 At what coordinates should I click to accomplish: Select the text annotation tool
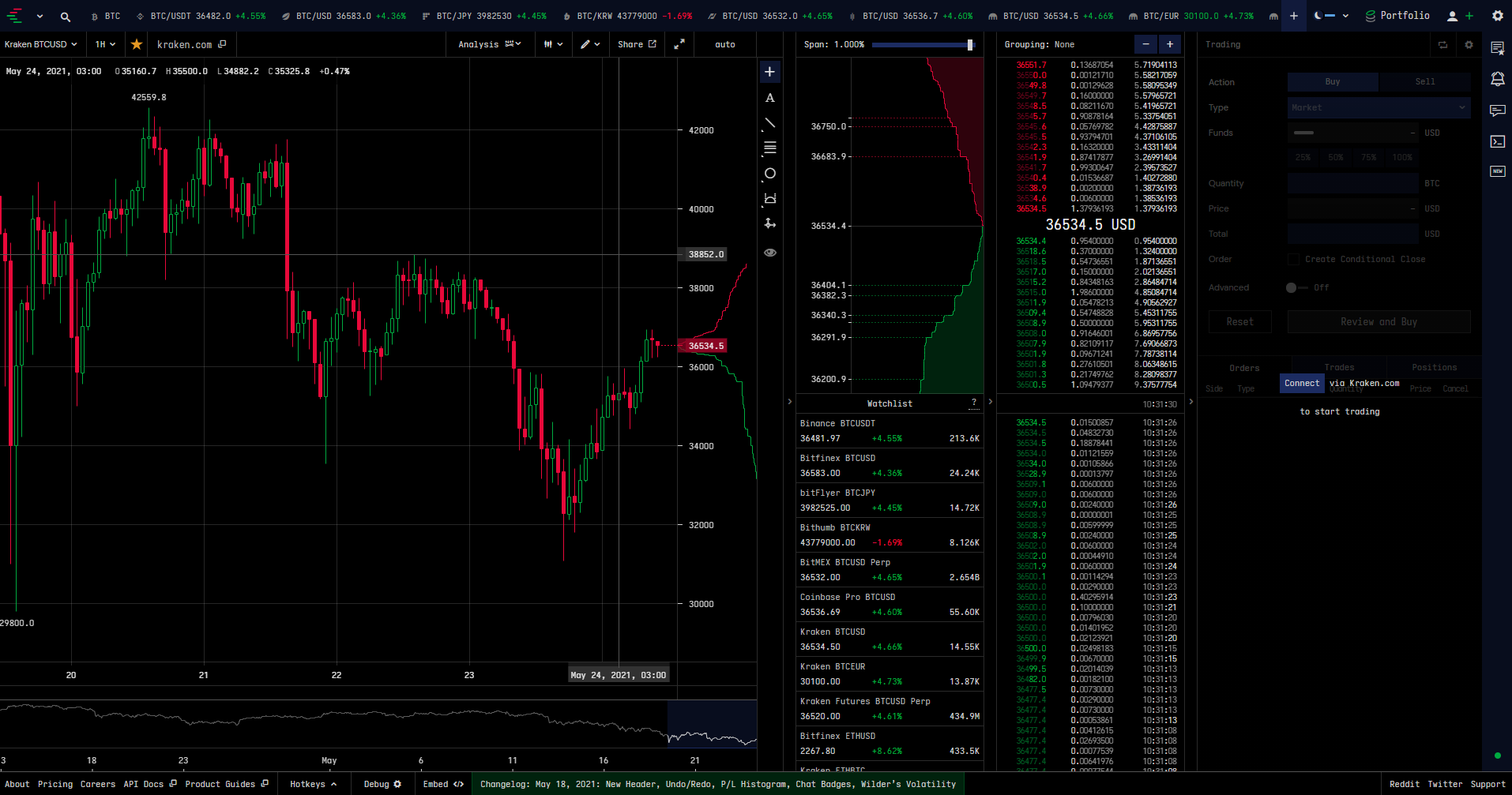(x=769, y=98)
